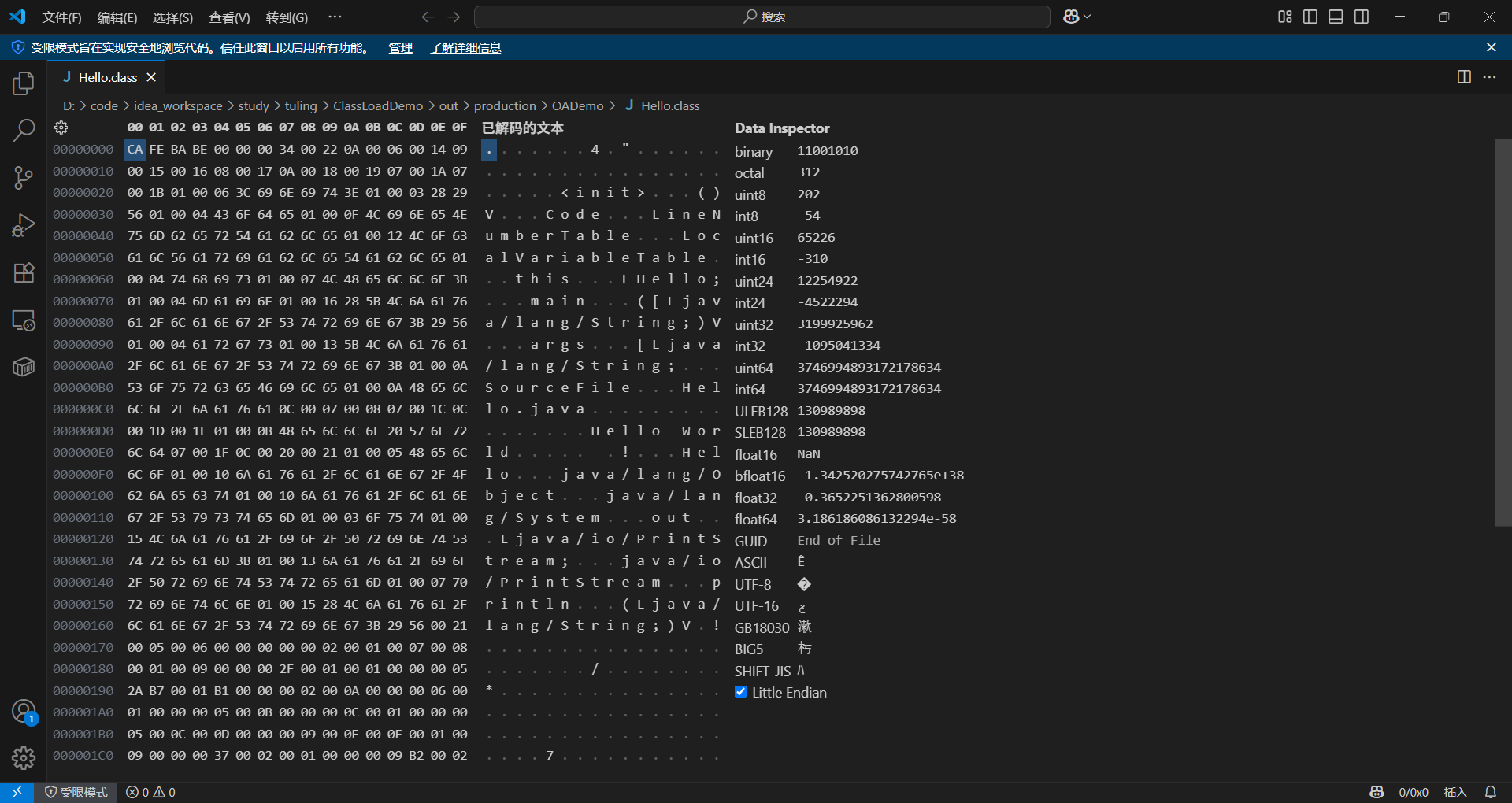Go forward in navigation history
The image size is (1512, 803).
pos(454,17)
